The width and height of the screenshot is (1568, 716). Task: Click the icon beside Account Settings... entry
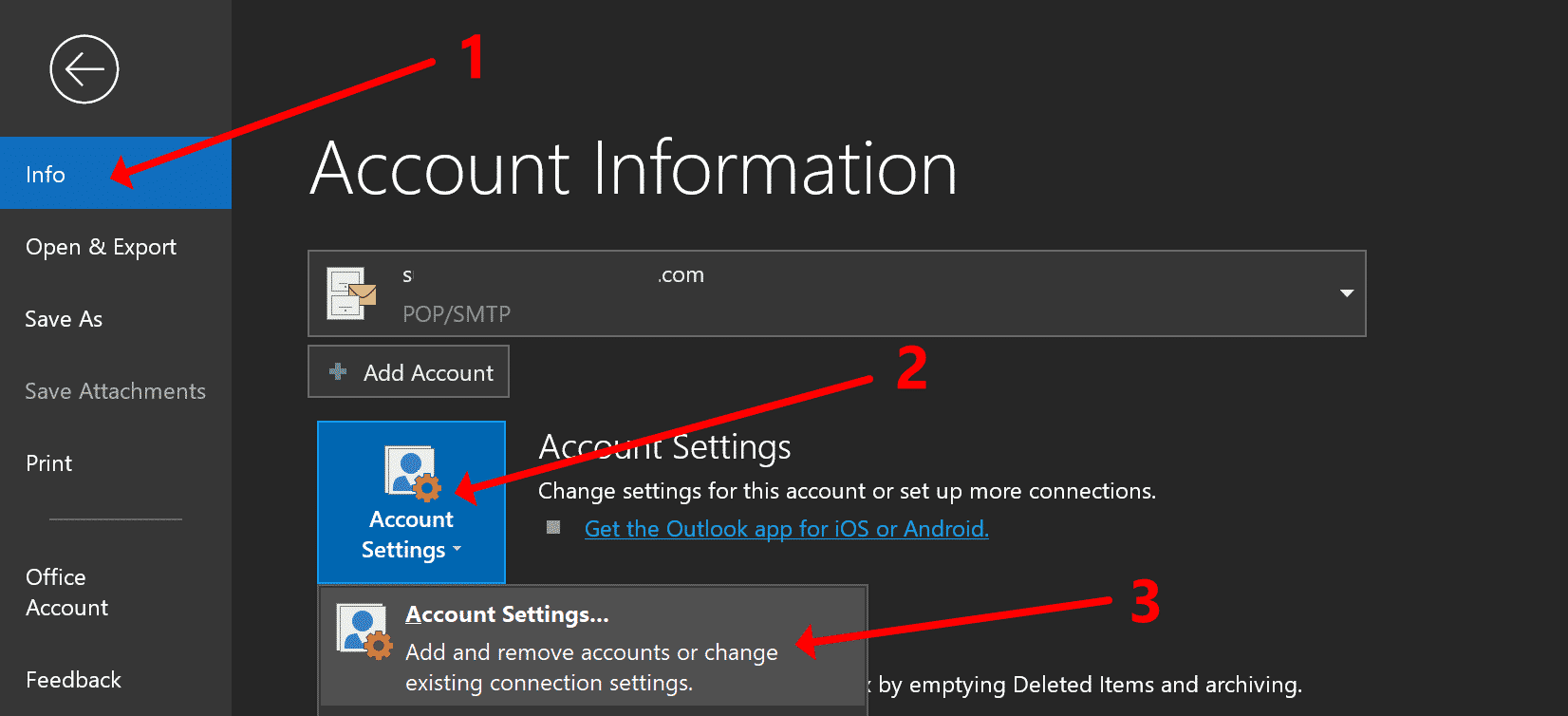point(365,631)
